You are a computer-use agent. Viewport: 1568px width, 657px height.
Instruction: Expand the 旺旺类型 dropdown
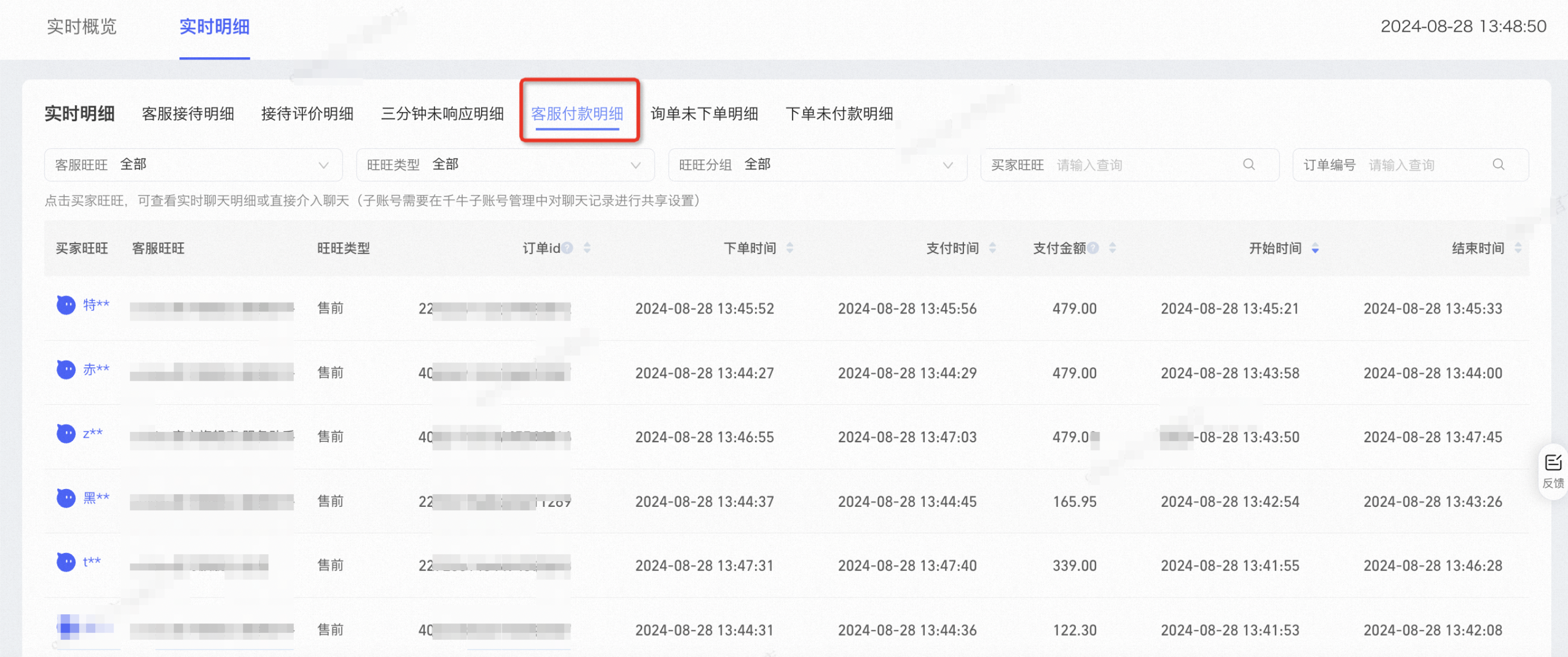pos(505,165)
